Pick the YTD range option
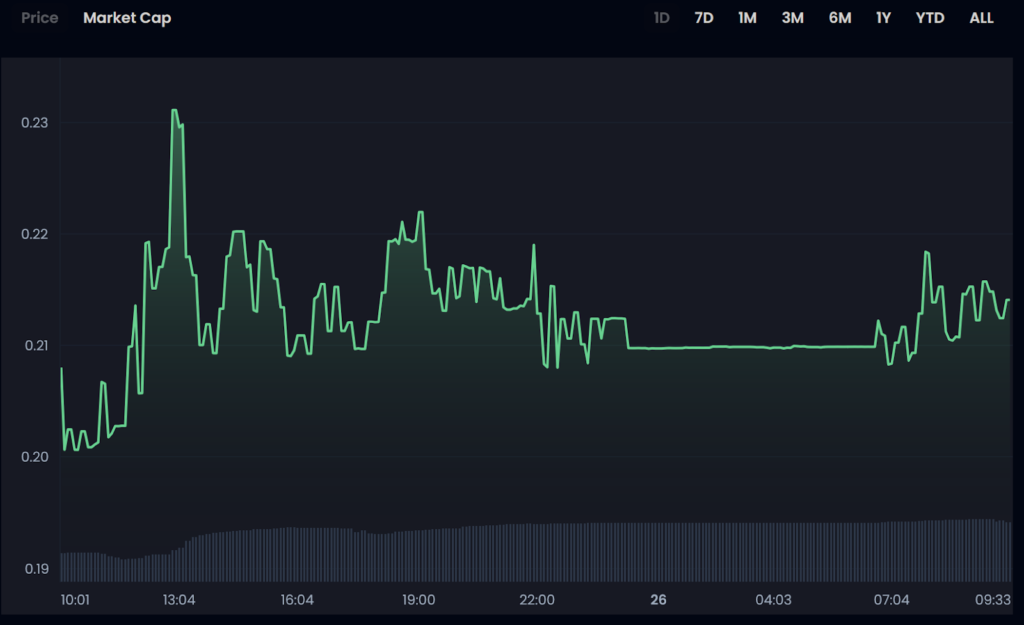Screen dimensions: 1024x625 coord(930,18)
